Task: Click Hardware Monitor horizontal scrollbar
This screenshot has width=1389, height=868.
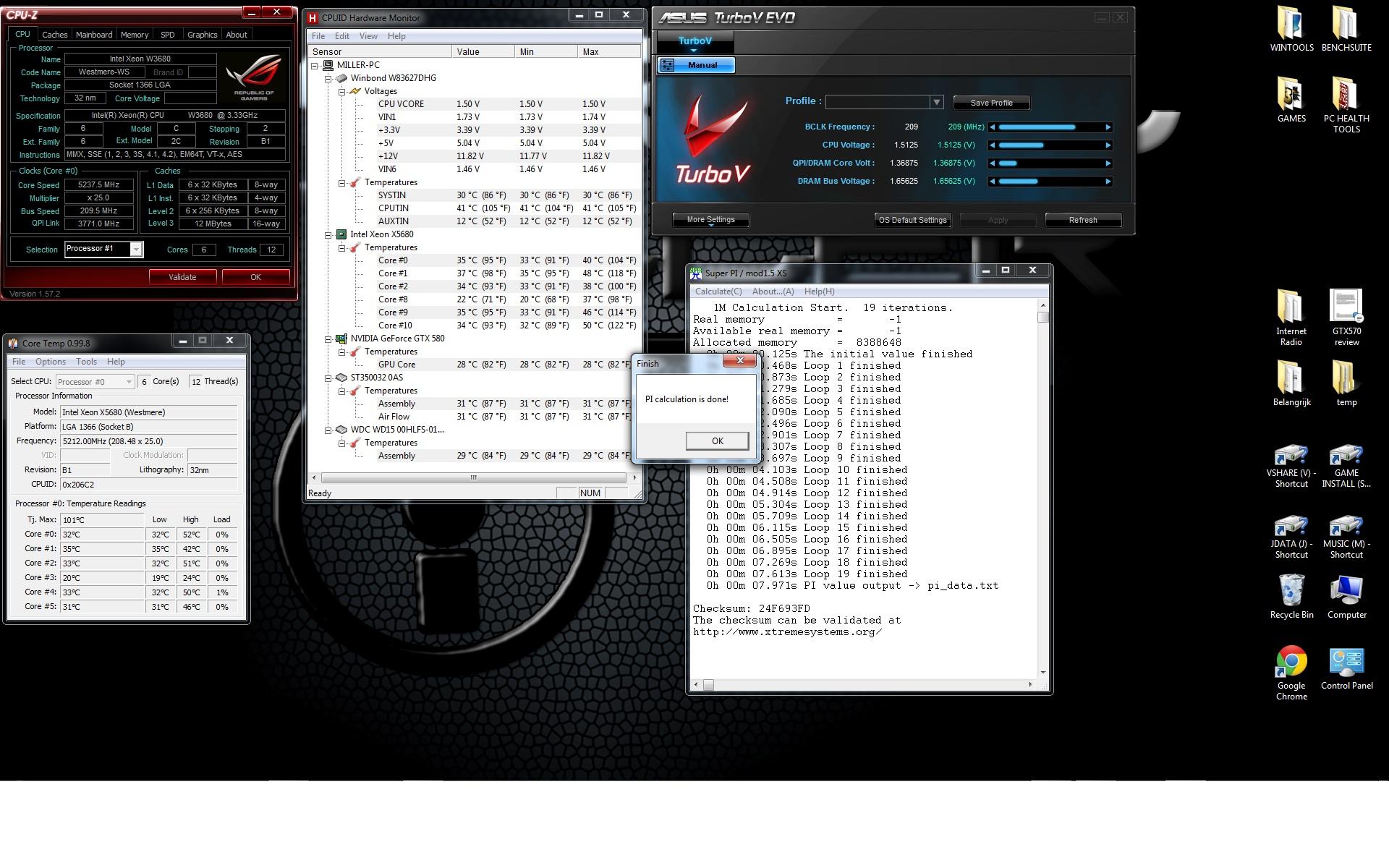Action: click(473, 477)
